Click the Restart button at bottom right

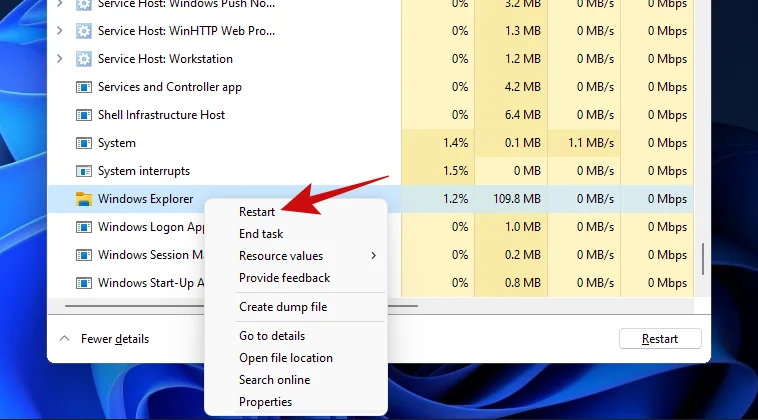pyautogui.click(x=660, y=339)
